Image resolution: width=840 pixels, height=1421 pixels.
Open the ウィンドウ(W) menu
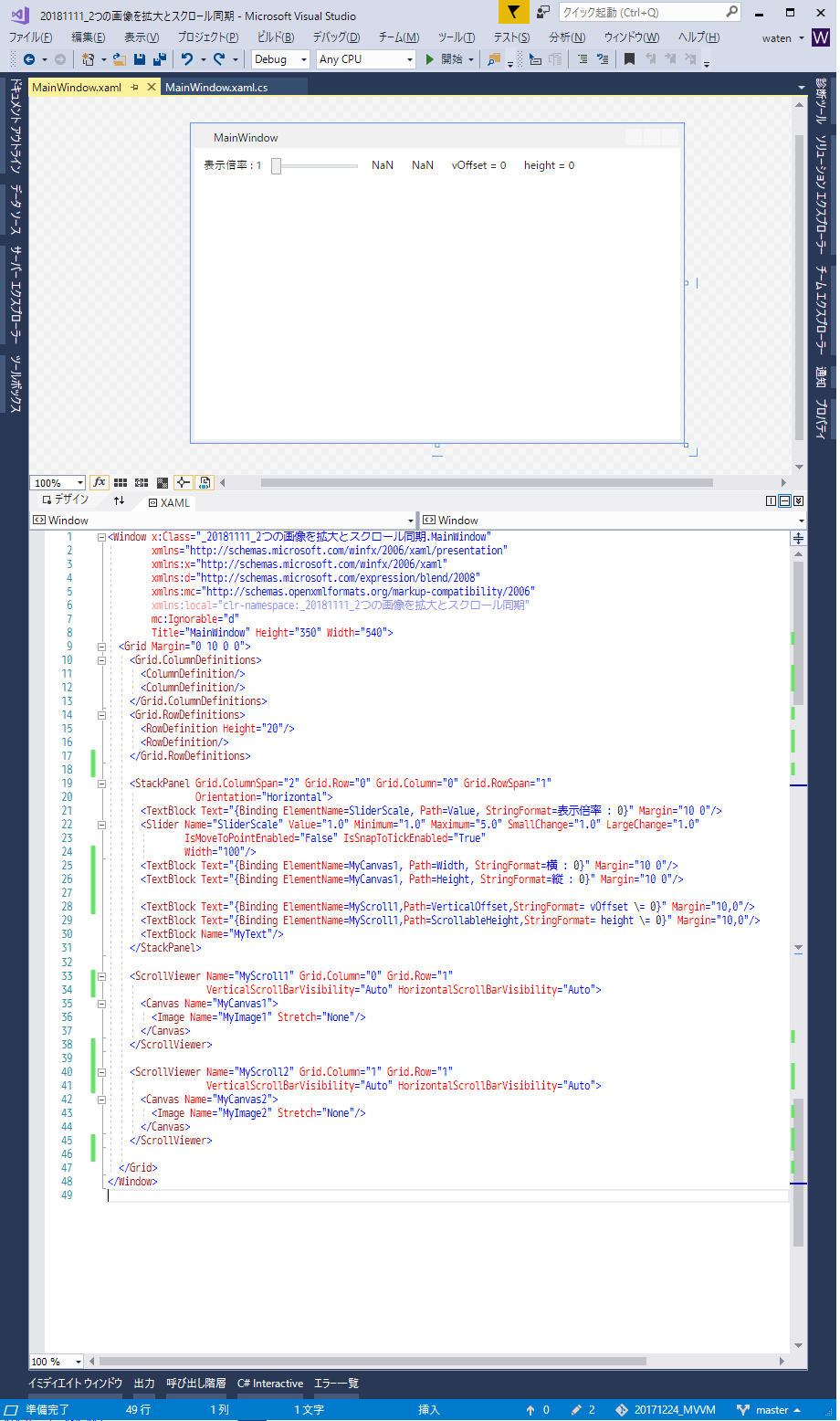tap(631, 37)
